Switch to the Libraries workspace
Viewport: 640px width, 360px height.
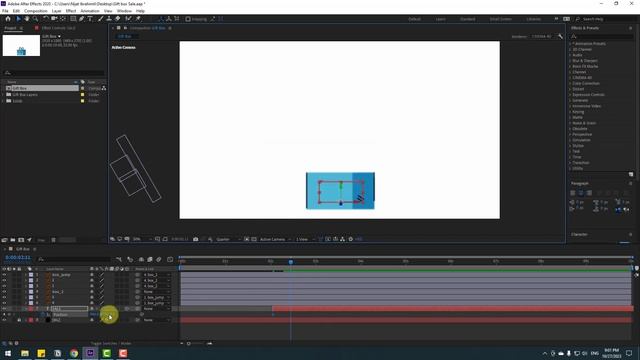coord(533,19)
